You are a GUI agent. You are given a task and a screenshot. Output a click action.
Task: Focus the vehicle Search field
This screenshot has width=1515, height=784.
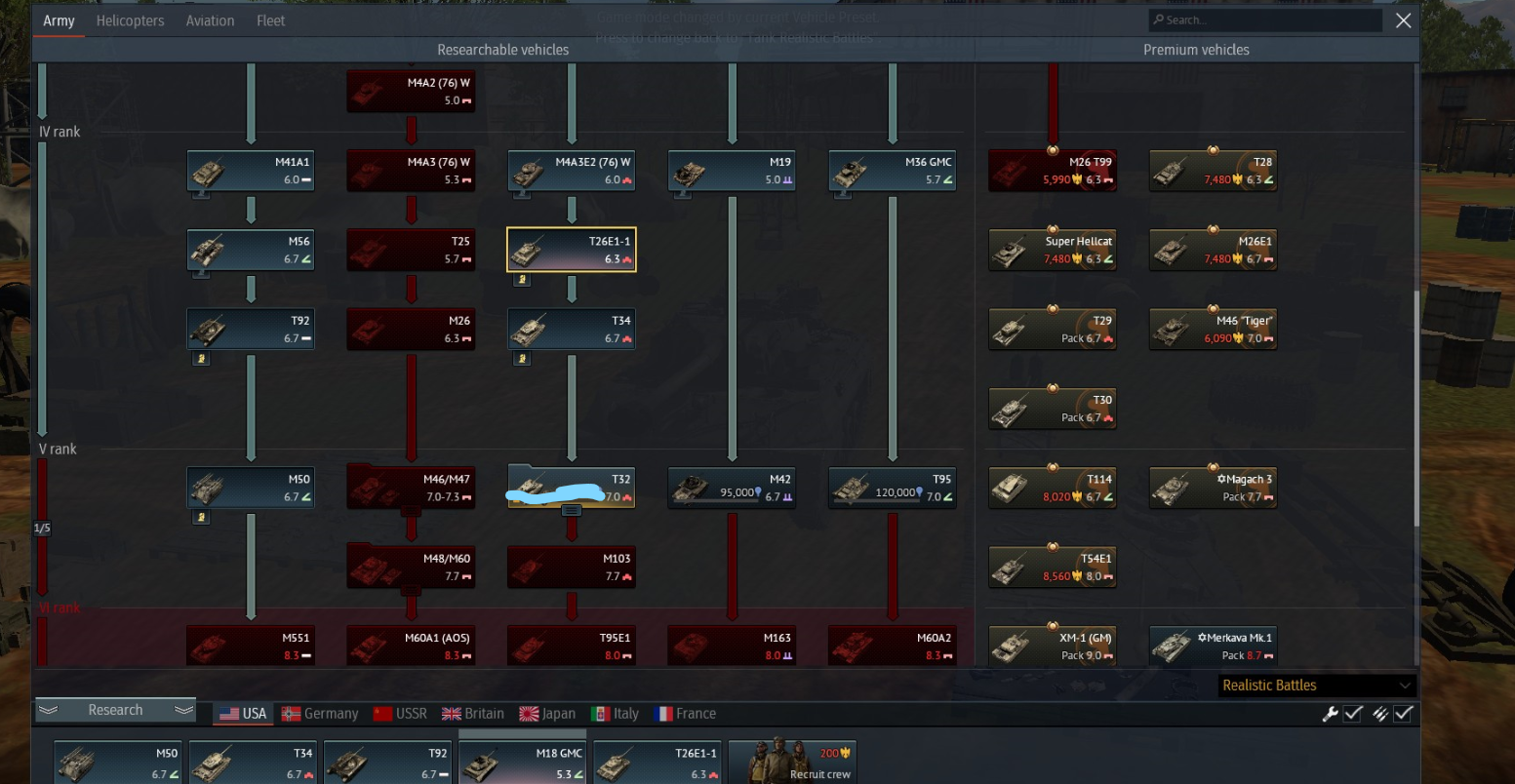[1265, 20]
